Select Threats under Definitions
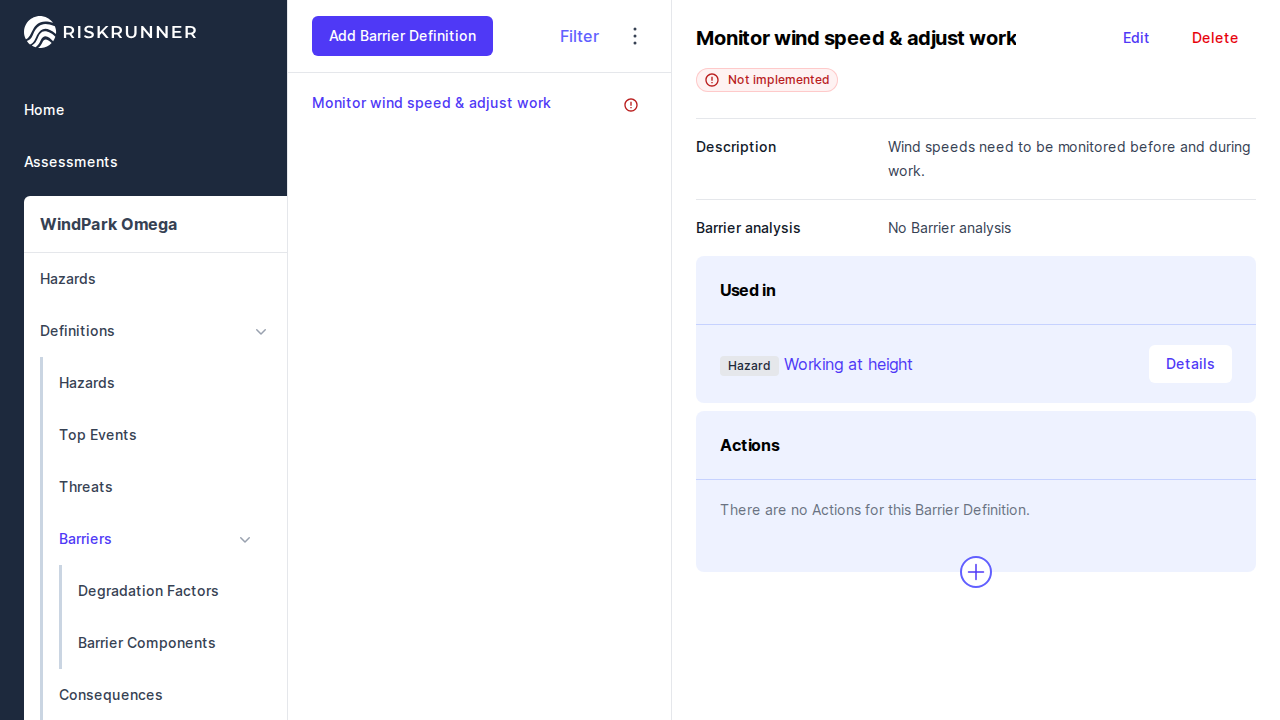1280x720 pixels. tap(86, 487)
